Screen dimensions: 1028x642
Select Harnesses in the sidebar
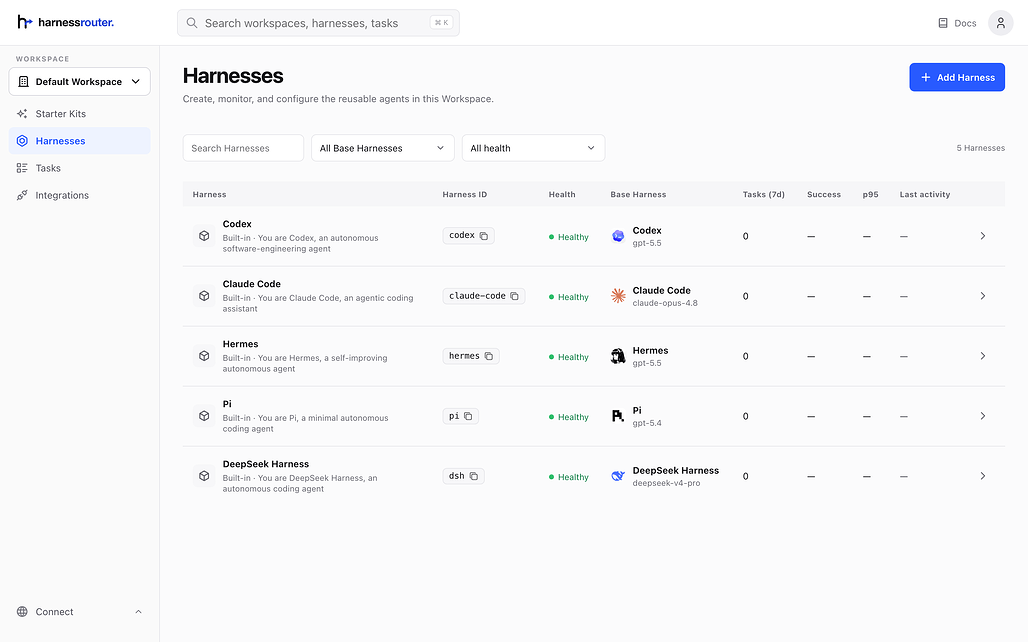tap(79, 141)
